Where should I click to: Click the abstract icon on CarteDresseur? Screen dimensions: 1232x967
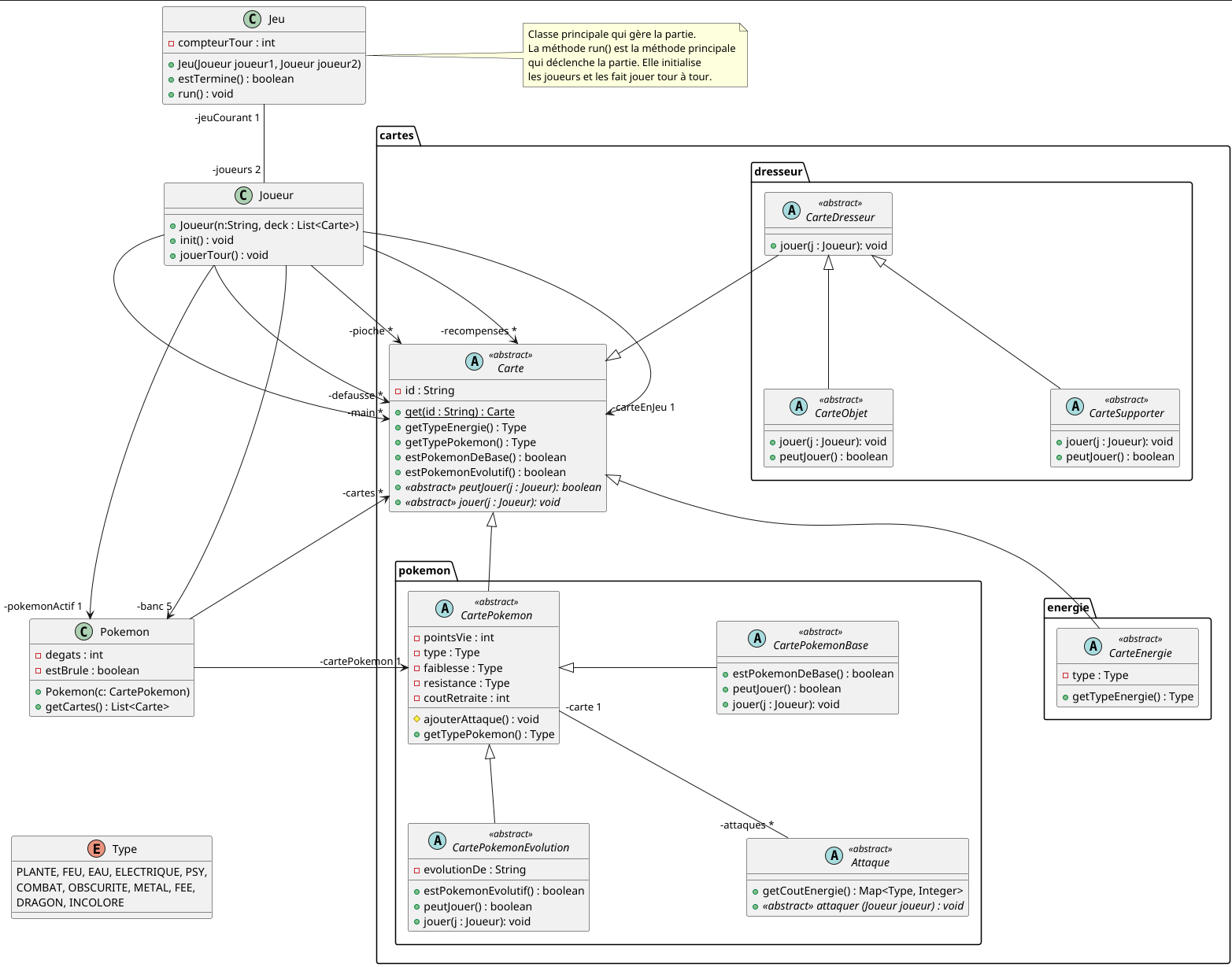791,210
